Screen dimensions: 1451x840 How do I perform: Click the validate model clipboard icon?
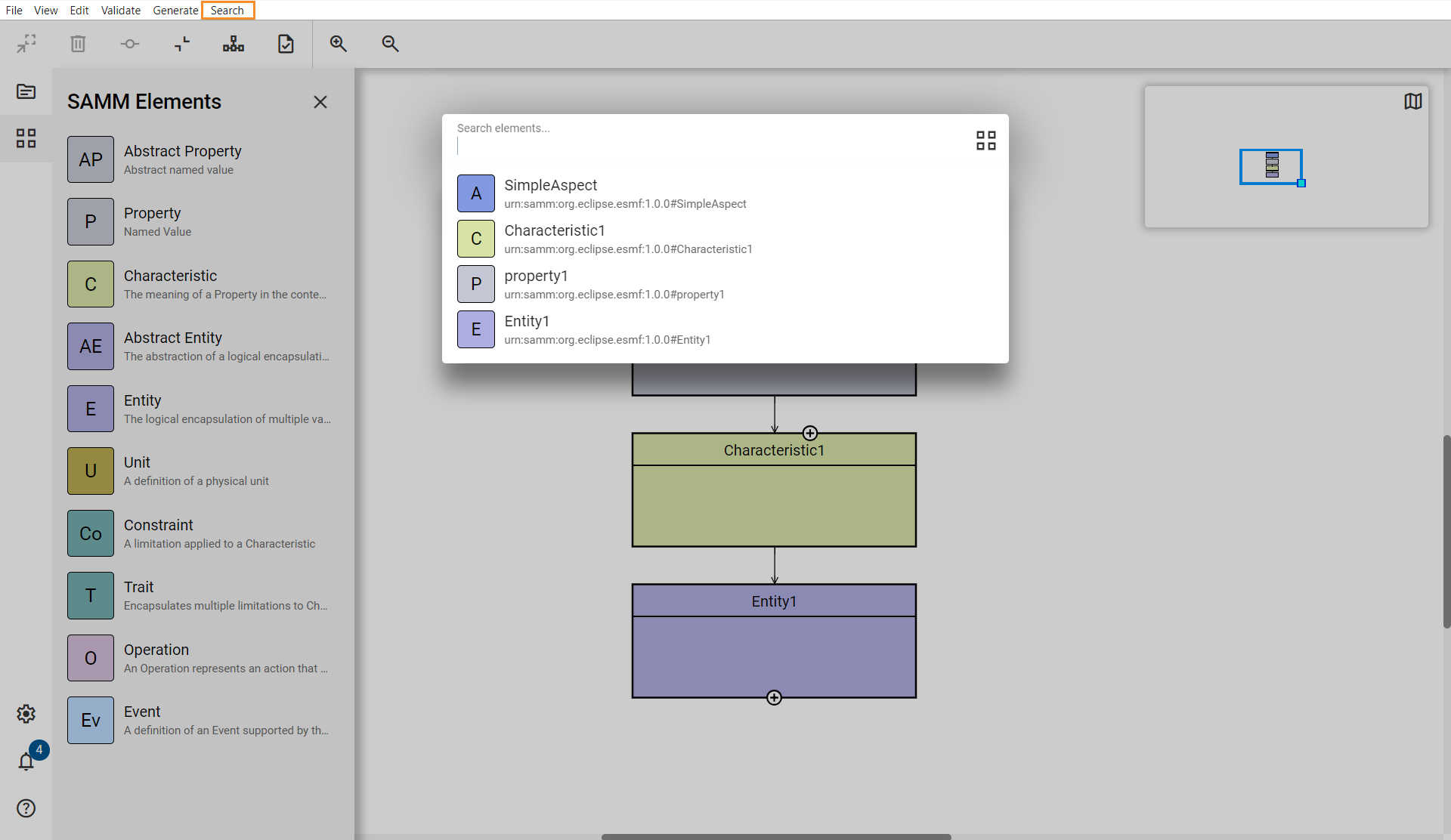[286, 44]
